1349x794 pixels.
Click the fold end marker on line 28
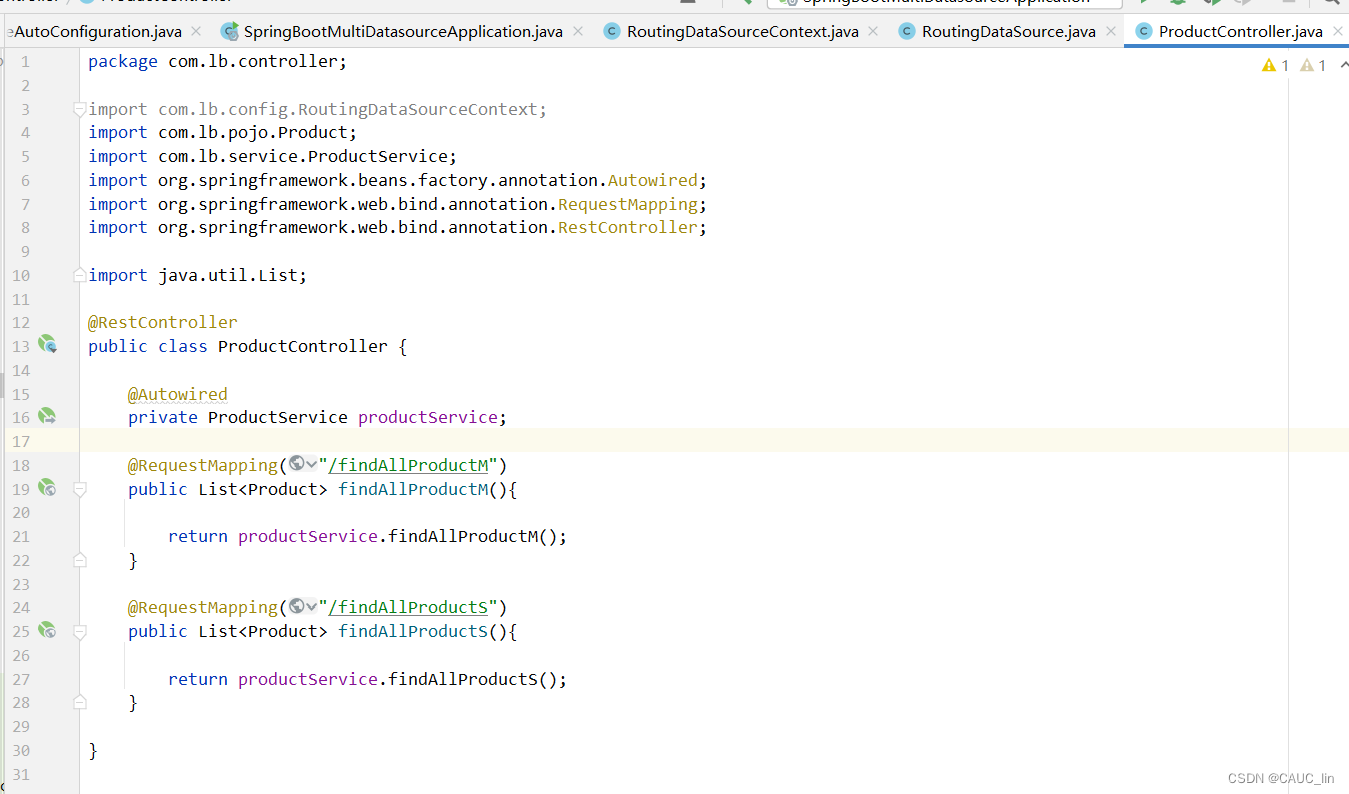80,703
